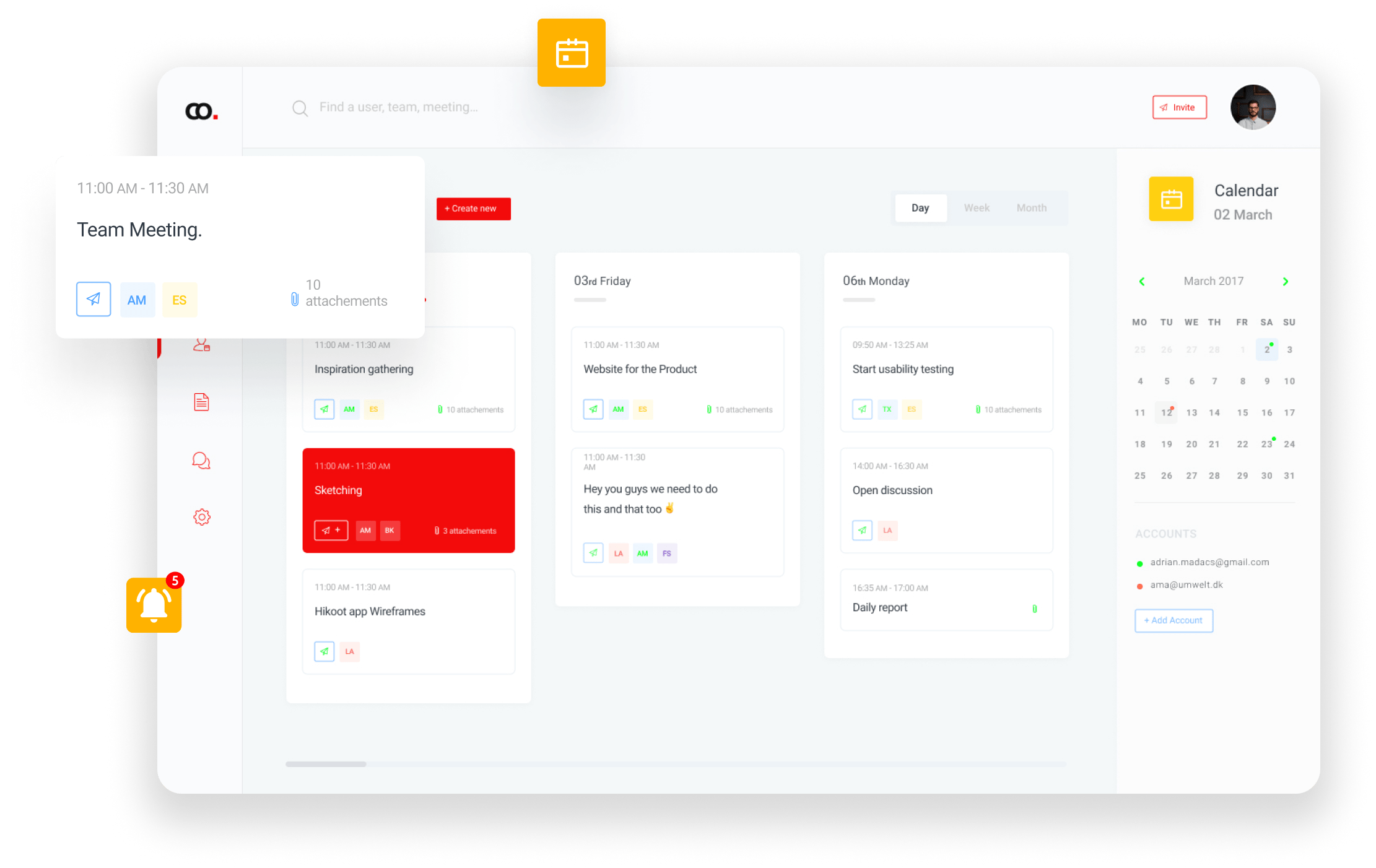Navigate to the previous month with left chevron
Screen dimensions: 1376x868
tap(1141, 281)
